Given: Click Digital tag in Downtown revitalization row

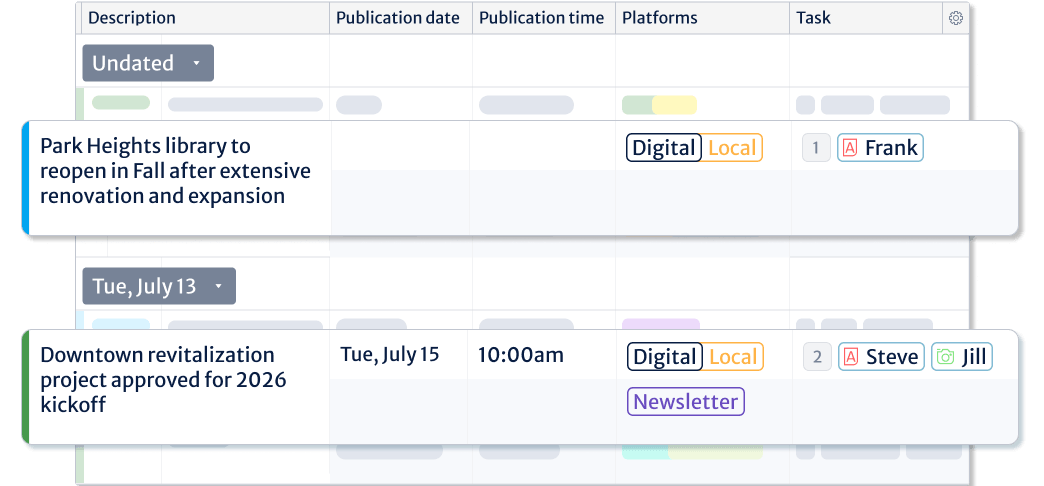Looking at the screenshot, I should pos(664,357).
